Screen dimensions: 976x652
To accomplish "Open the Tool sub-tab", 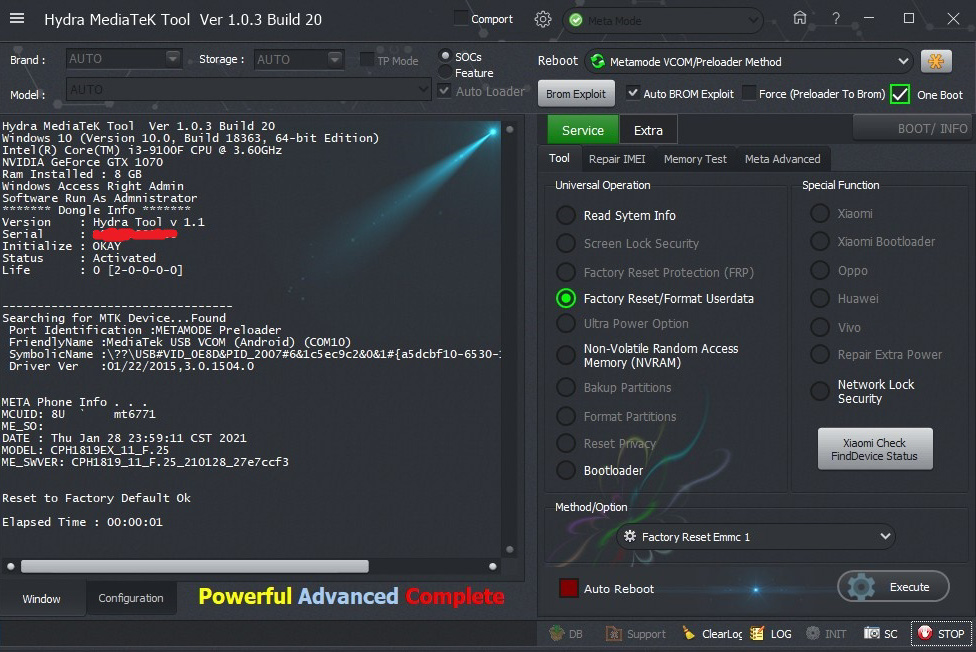I will click(559, 158).
